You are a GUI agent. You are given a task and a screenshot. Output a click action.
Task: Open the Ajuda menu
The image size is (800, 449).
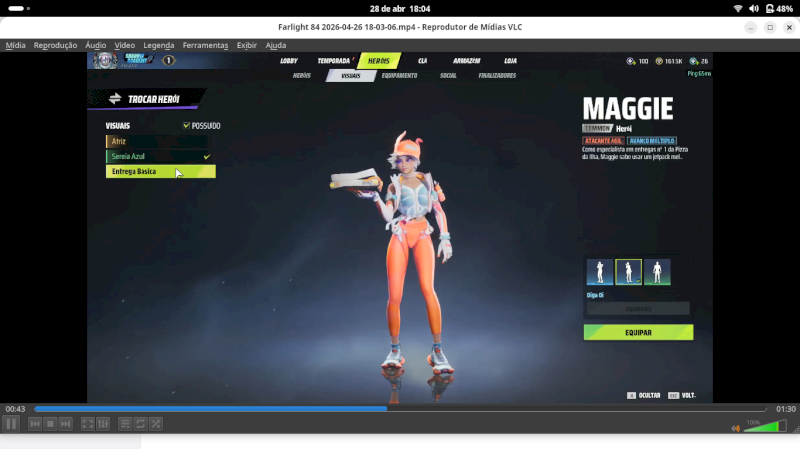[x=276, y=45]
